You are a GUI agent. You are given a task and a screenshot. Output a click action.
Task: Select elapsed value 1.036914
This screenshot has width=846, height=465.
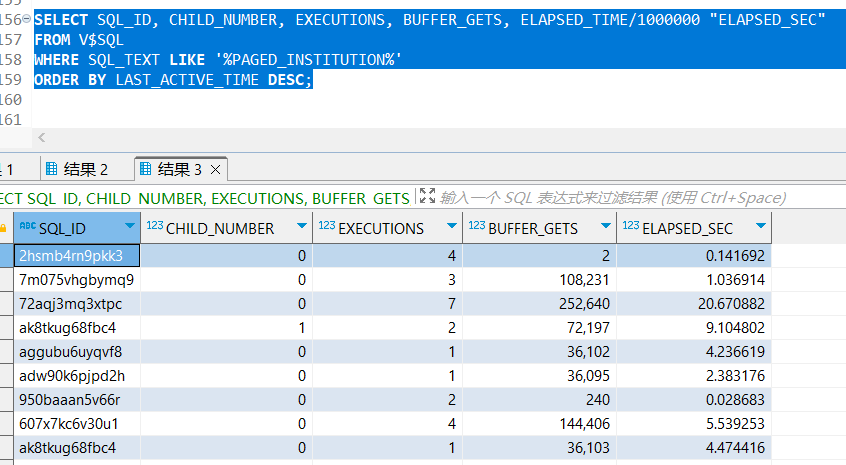694,279
